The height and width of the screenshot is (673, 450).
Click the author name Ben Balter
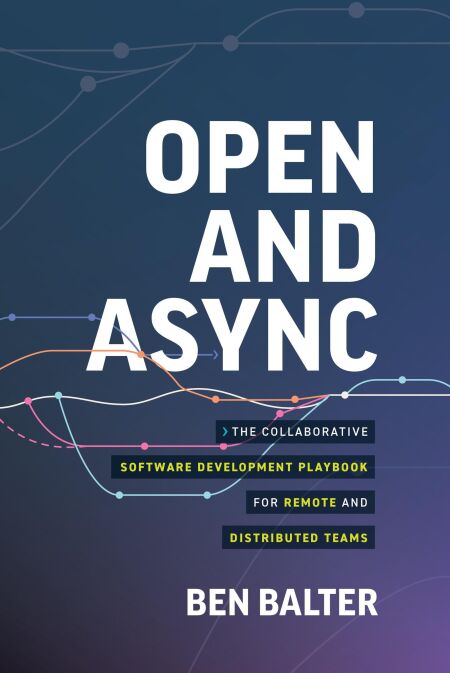pyautogui.click(x=282, y=602)
